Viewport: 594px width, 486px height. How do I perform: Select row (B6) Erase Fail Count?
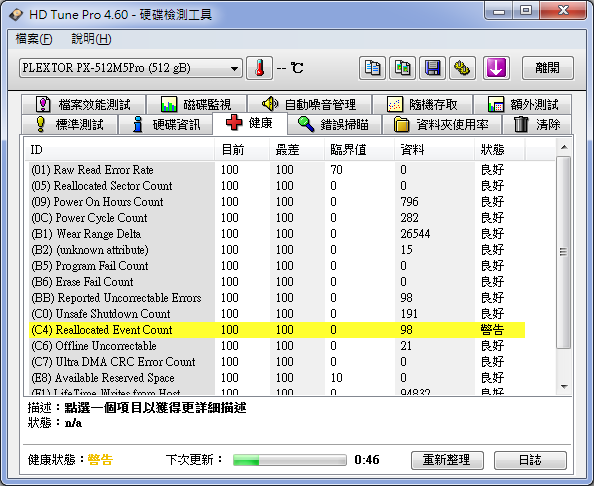(277, 282)
